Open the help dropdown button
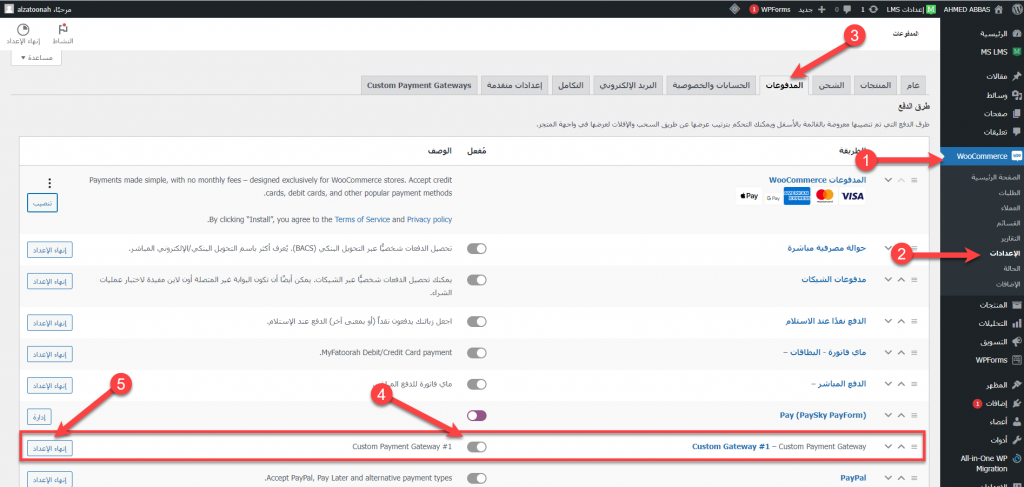The width and height of the screenshot is (1024, 487). [37, 57]
